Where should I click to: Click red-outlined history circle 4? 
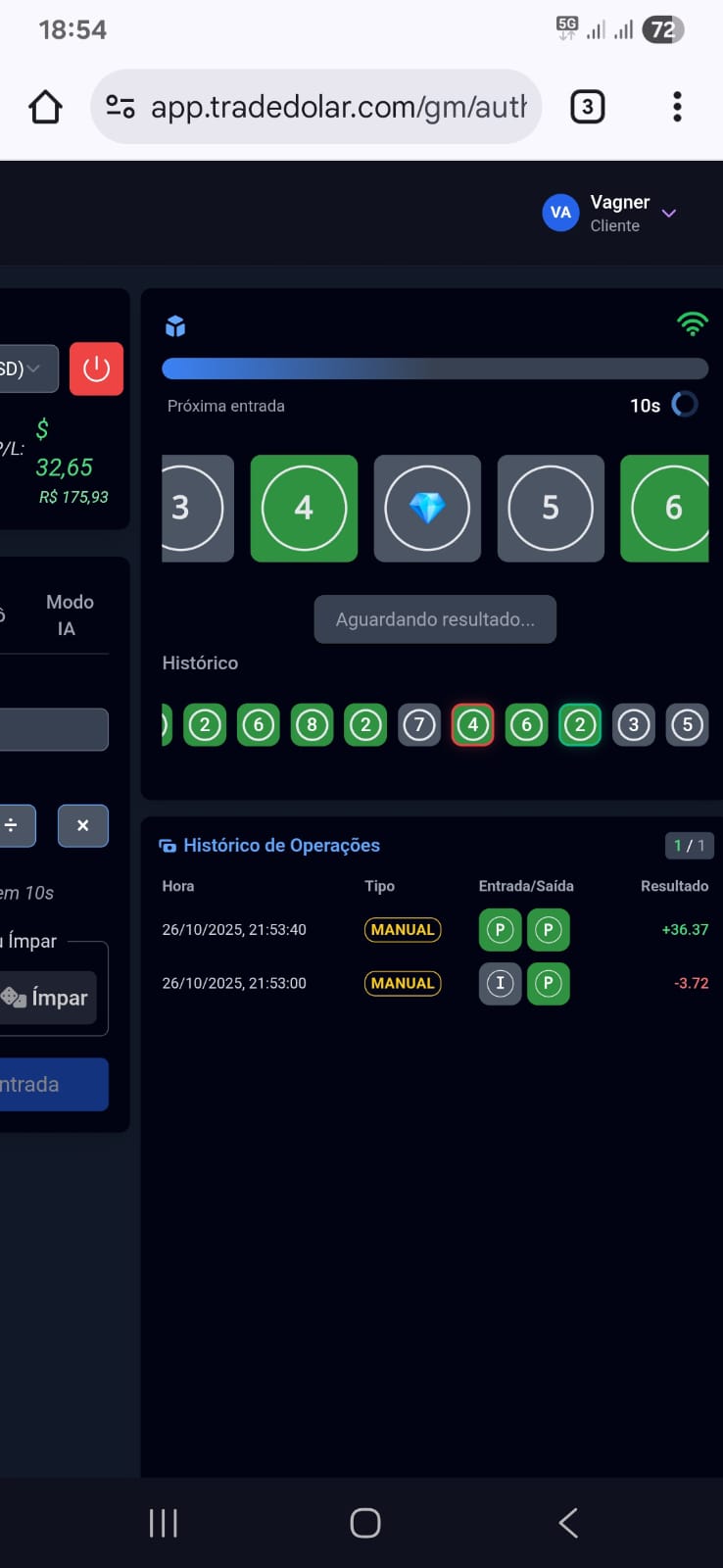pos(472,725)
